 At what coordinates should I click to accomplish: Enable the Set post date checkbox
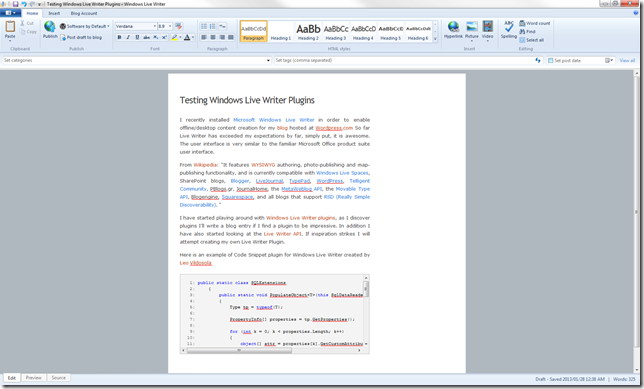coord(550,60)
